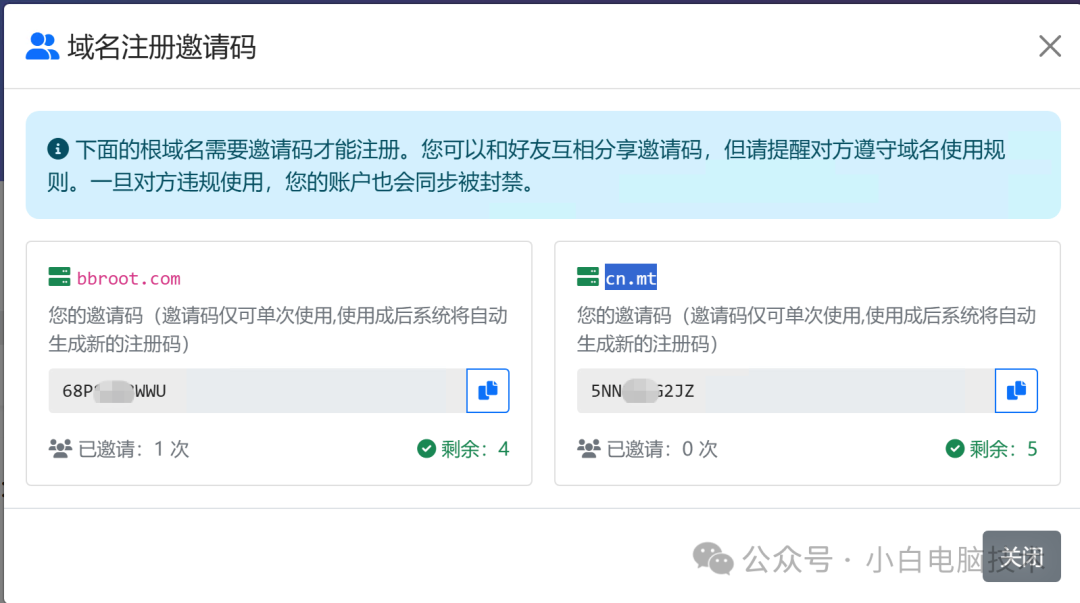Click the highlighted cn.mt domain name
The height and width of the screenshot is (603, 1080).
(631, 278)
